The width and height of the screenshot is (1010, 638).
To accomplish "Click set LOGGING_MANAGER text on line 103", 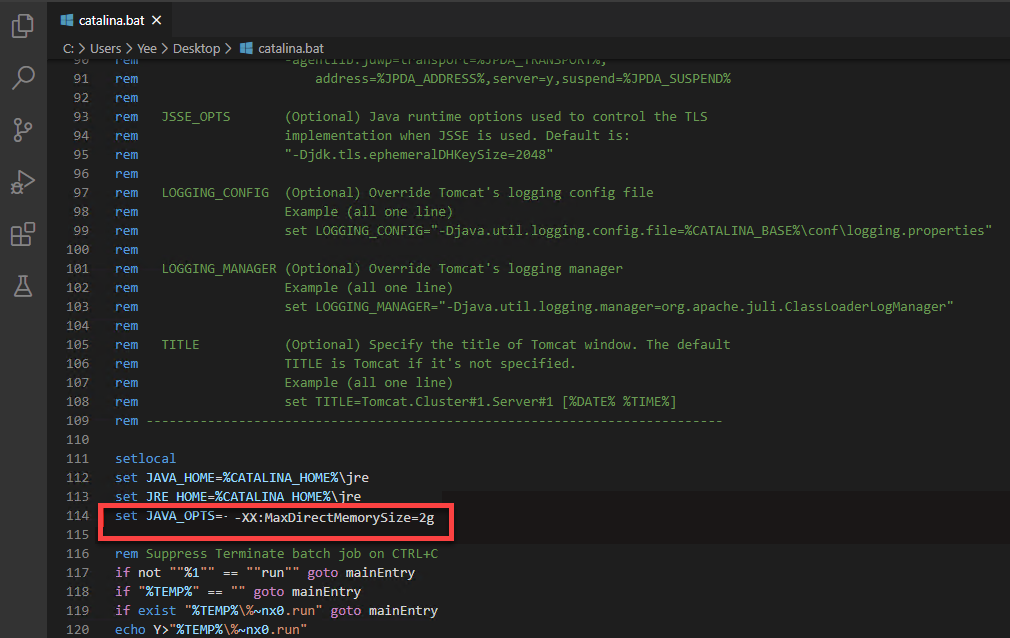I will pyautogui.click(x=618, y=307).
